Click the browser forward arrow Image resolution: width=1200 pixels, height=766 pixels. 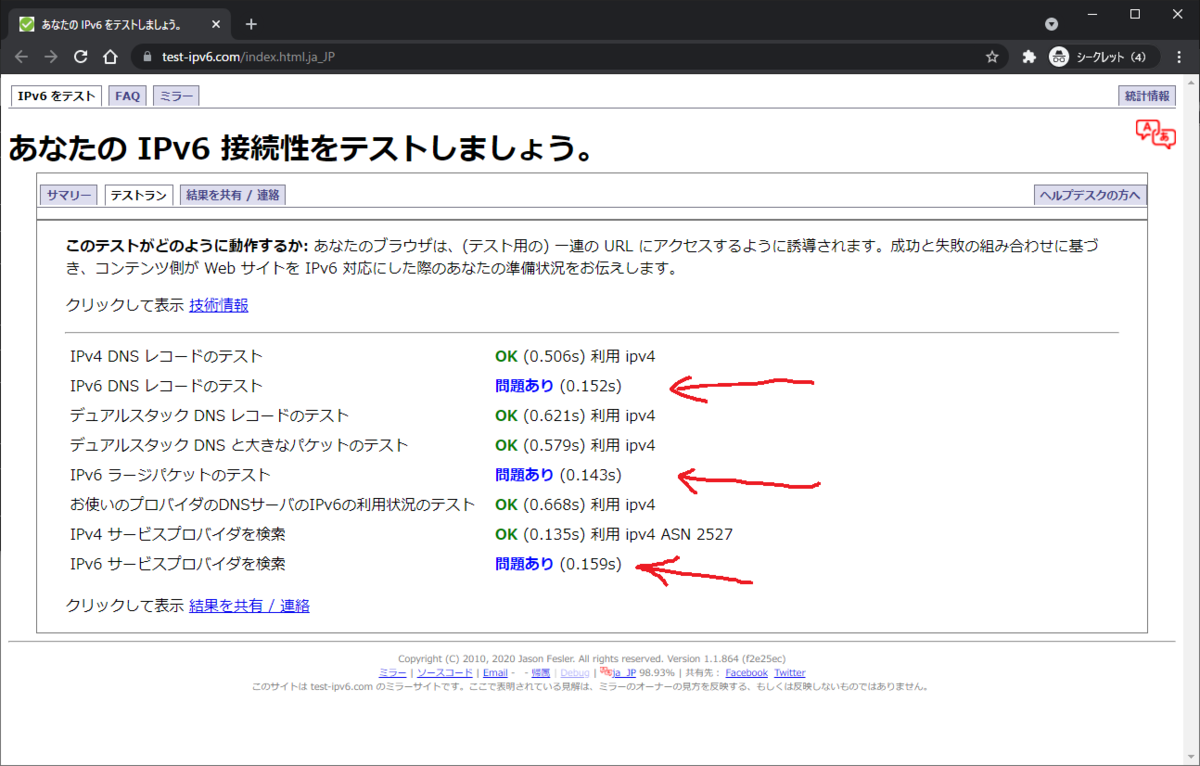pos(51,57)
